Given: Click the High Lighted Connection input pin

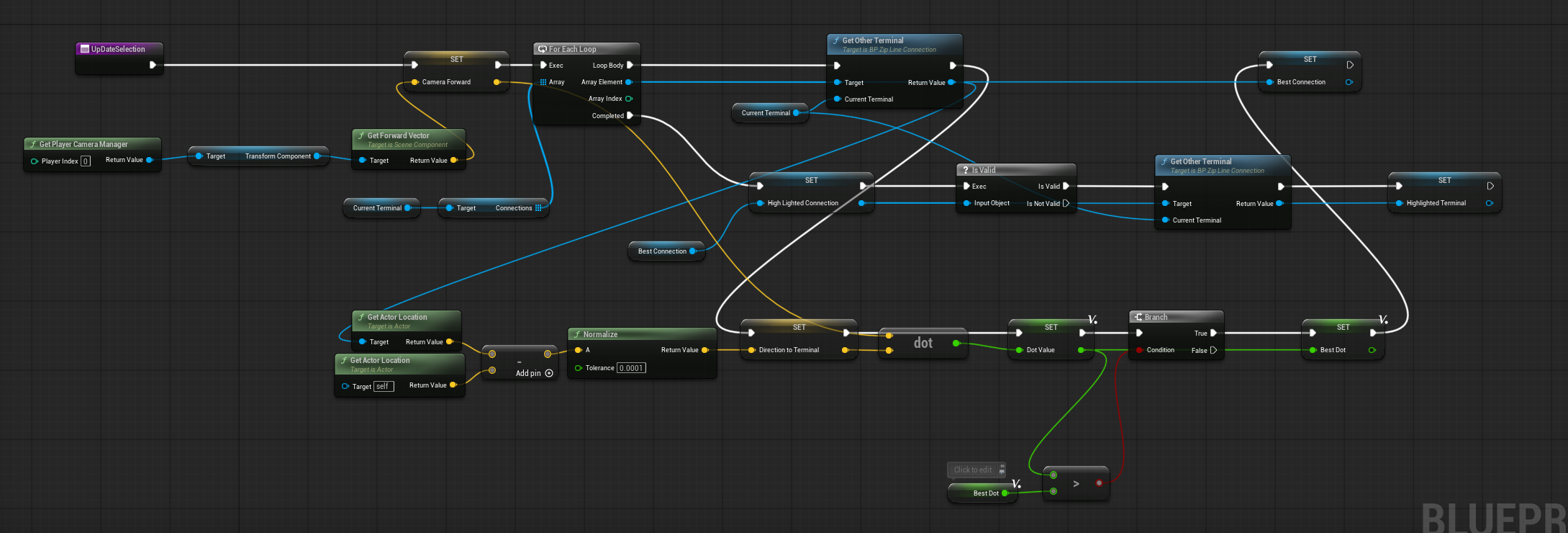Looking at the screenshot, I should click(760, 203).
